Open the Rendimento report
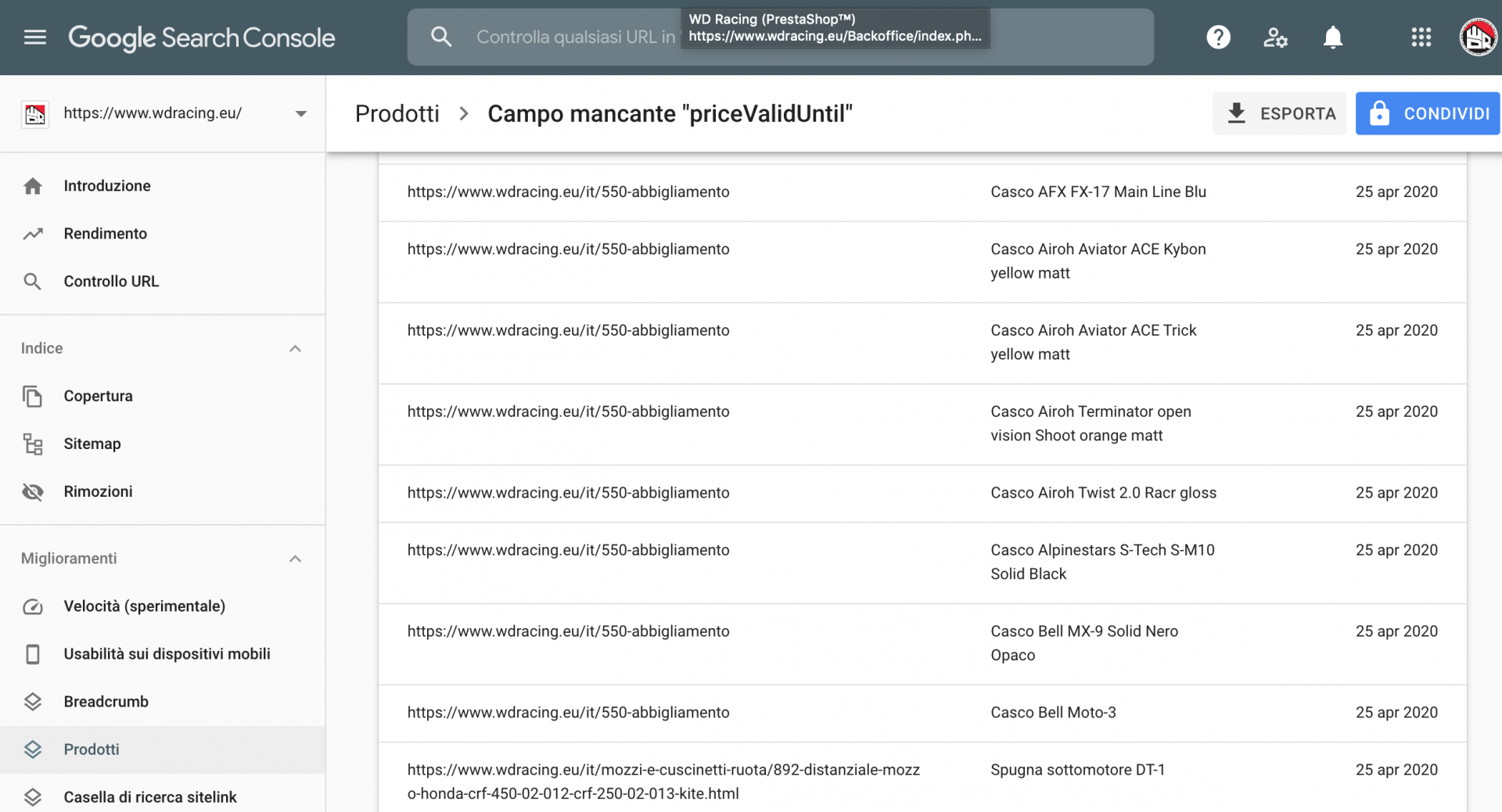Screen dimensions: 1502x812 (163, 234)
